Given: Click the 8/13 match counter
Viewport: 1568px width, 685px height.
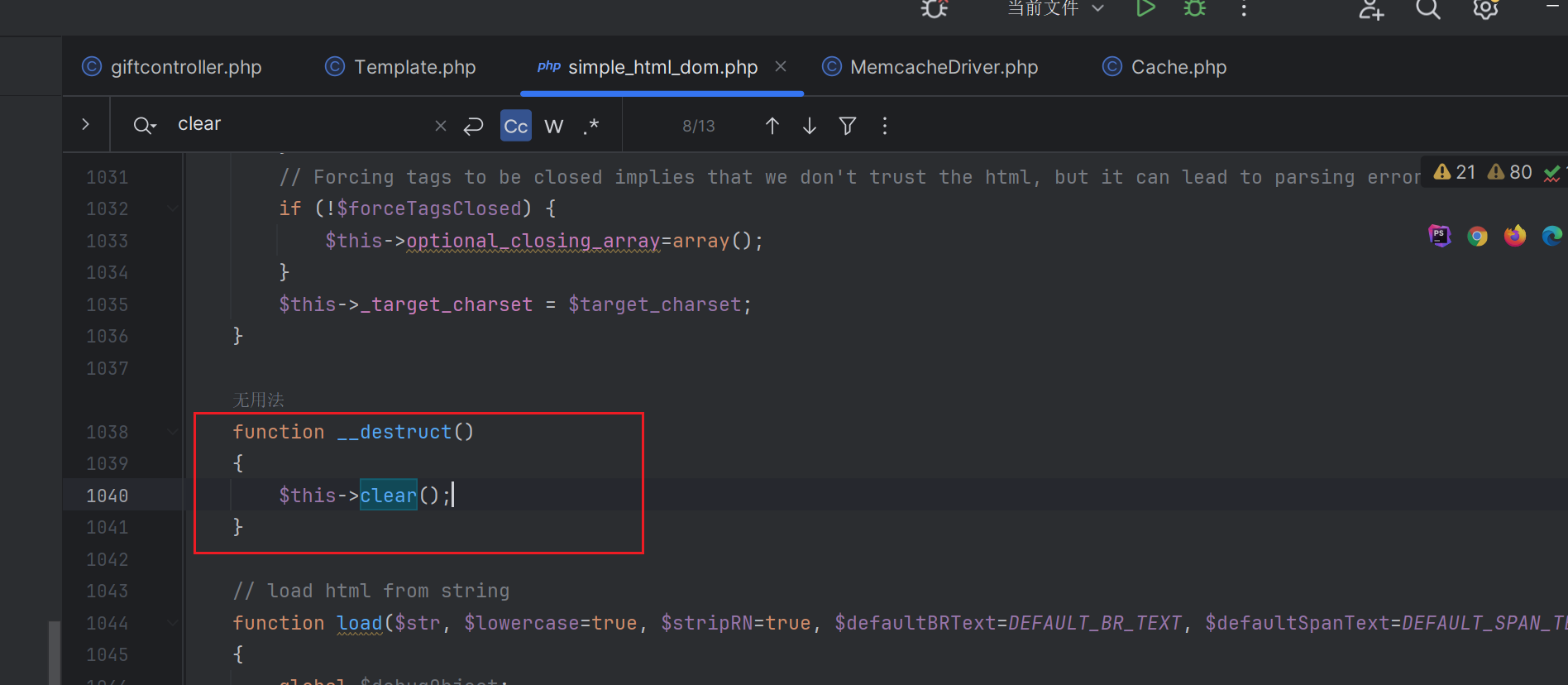Looking at the screenshot, I should (699, 126).
